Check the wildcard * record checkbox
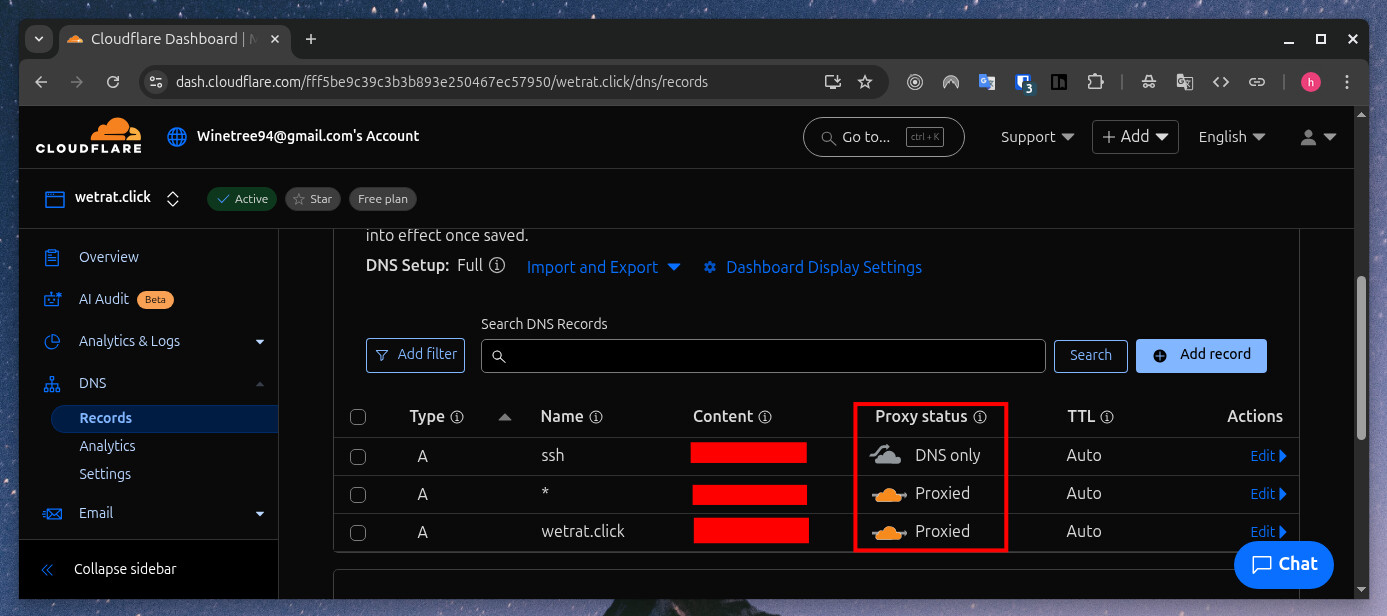1387x616 pixels. tap(358, 494)
